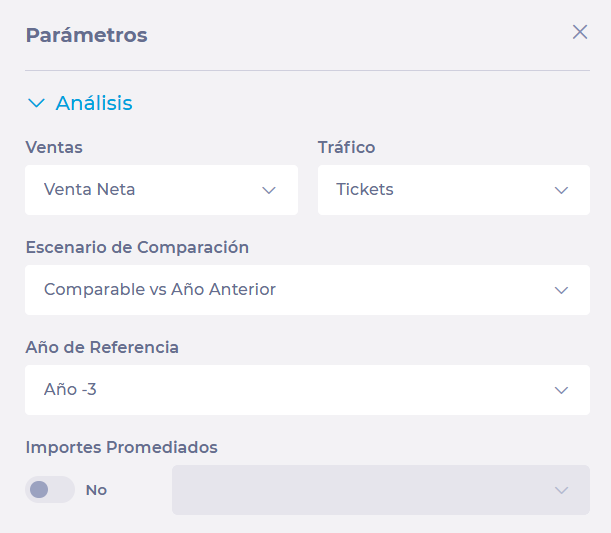Image resolution: width=611 pixels, height=533 pixels.
Task: Click the Escenario de Comparación label
Action: (x=137, y=247)
